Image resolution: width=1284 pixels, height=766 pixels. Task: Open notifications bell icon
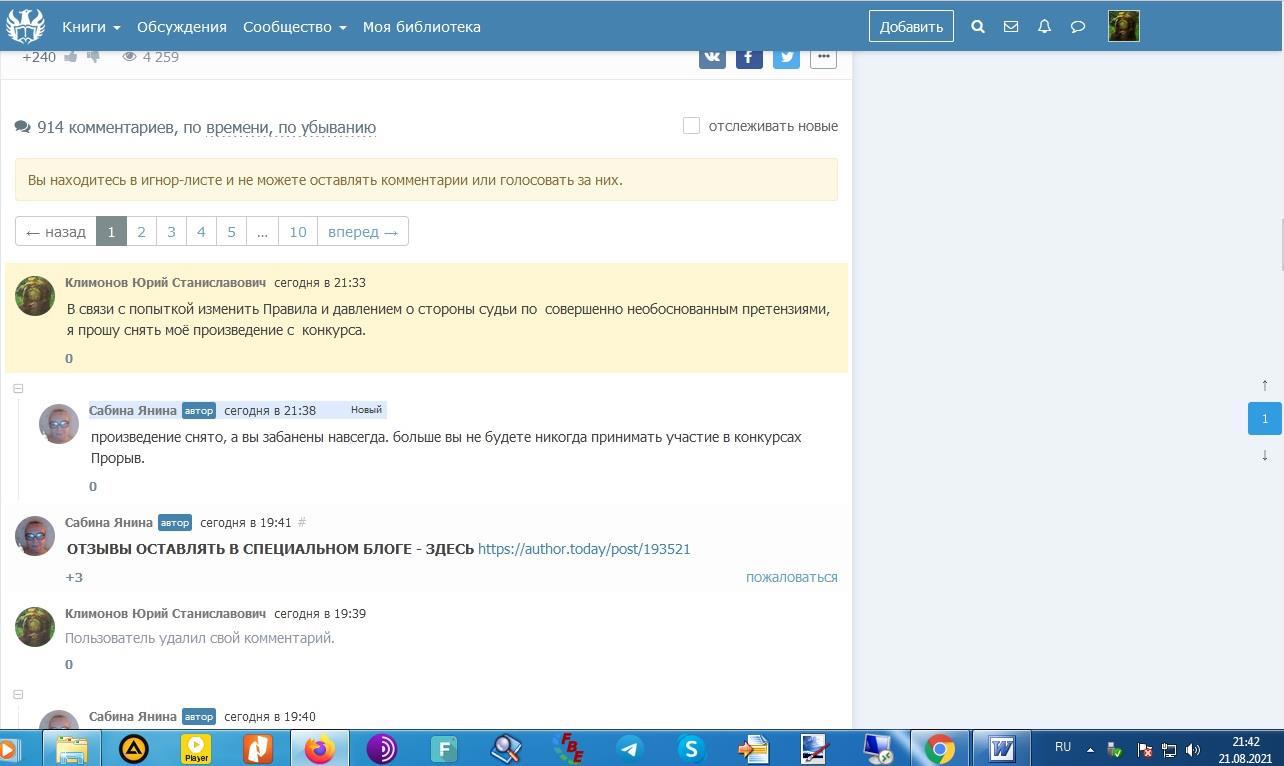point(1044,27)
